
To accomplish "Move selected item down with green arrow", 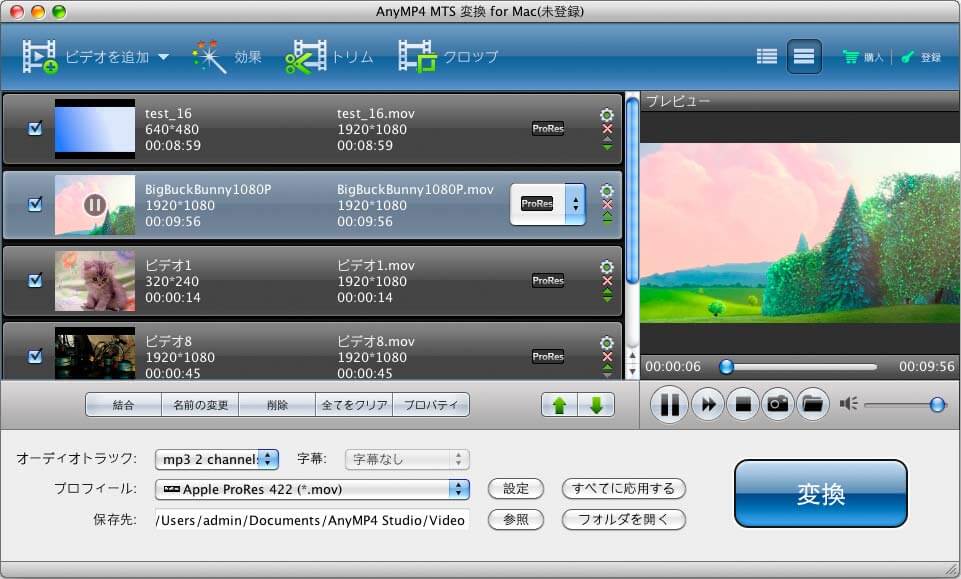I will click(x=596, y=405).
